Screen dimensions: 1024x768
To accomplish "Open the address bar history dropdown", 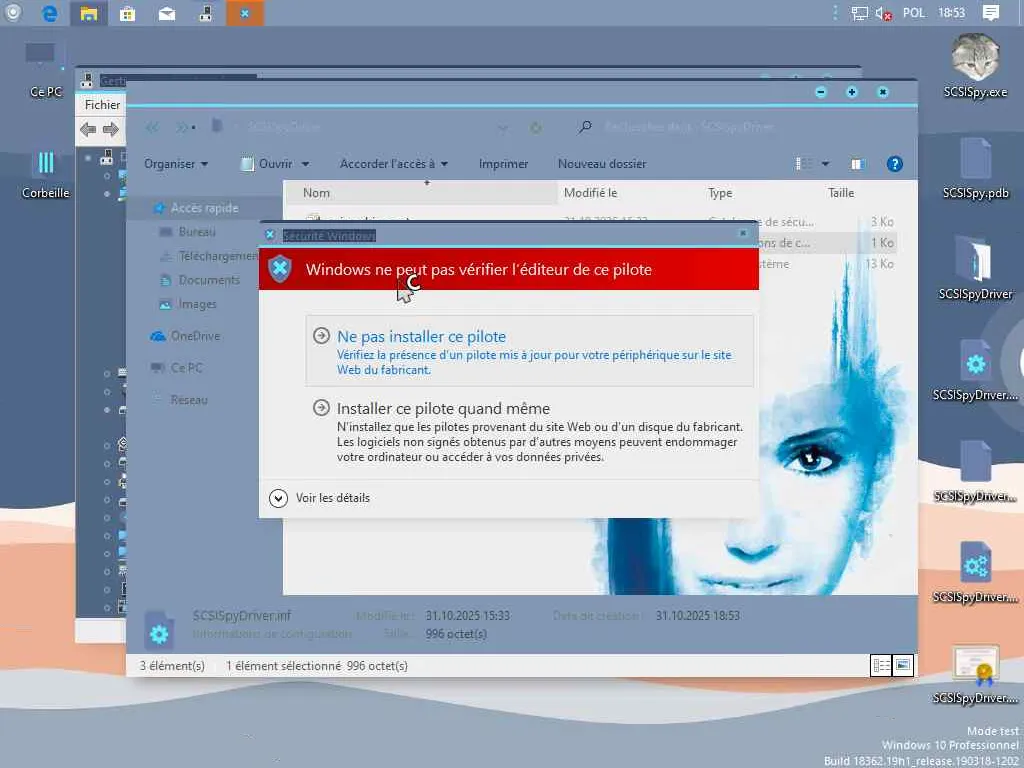I will tap(503, 128).
